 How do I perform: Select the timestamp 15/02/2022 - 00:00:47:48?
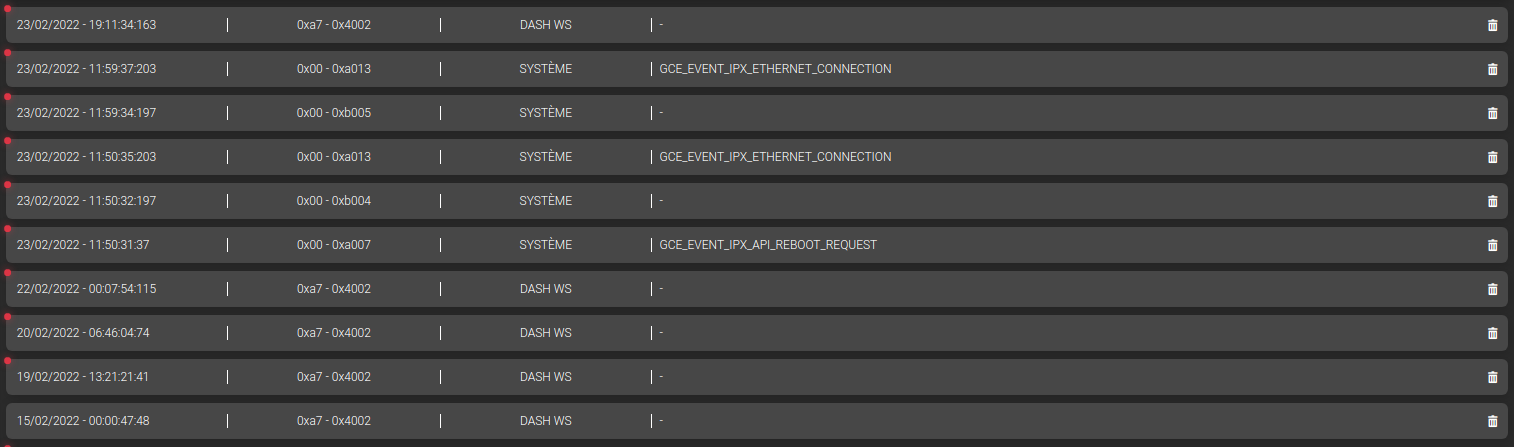tap(83, 421)
